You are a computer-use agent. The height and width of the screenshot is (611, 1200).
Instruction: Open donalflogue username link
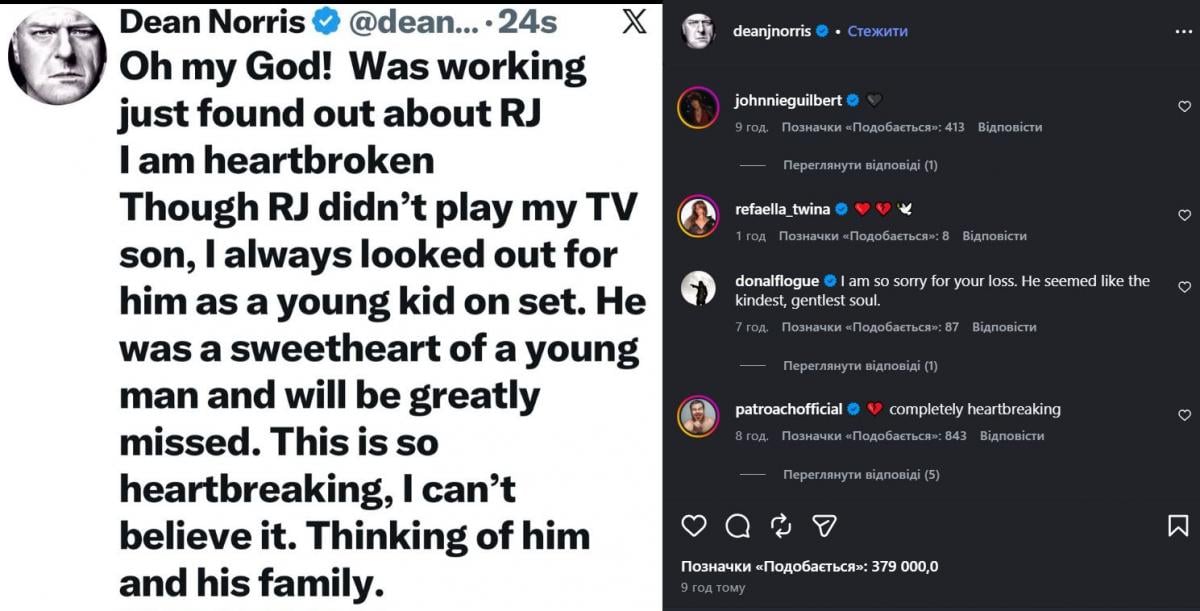coord(777,281)
